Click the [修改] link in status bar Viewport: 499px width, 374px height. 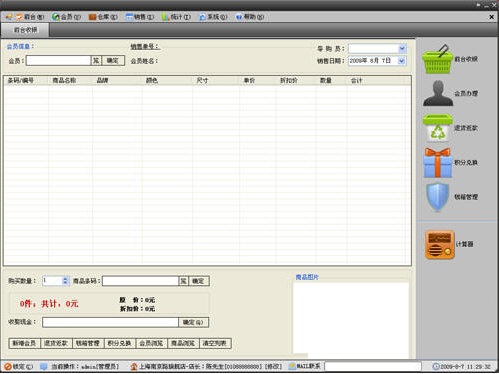(x=274, y=367)
